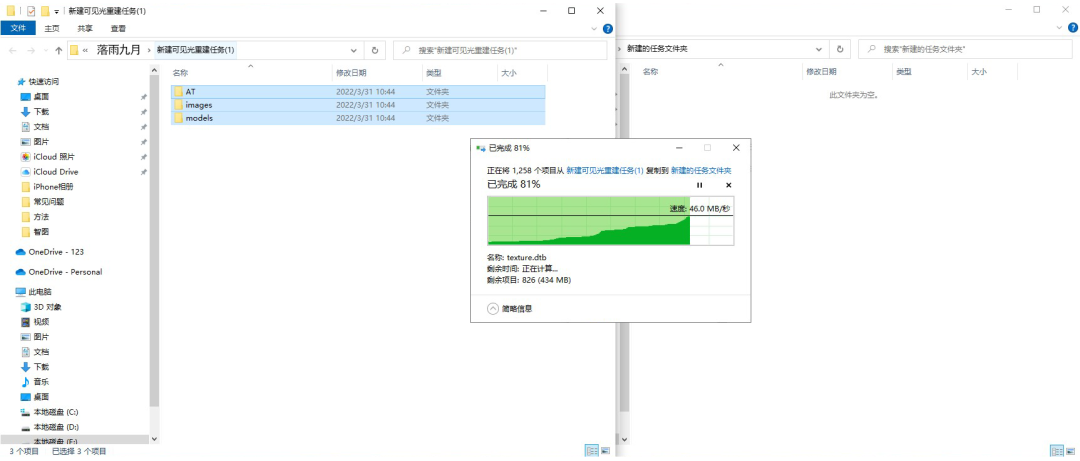The image size is (1080, 461).
Task: Open pinned 桌面 under 快速访问
Action: tap(41, 96)
